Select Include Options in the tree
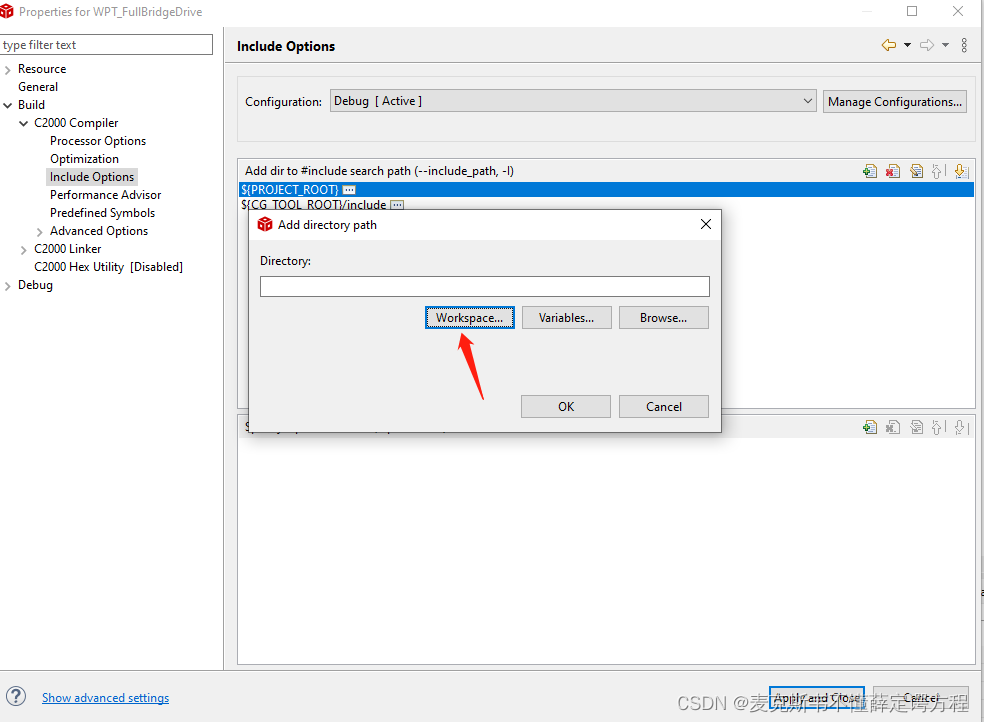 pos(92,177)
